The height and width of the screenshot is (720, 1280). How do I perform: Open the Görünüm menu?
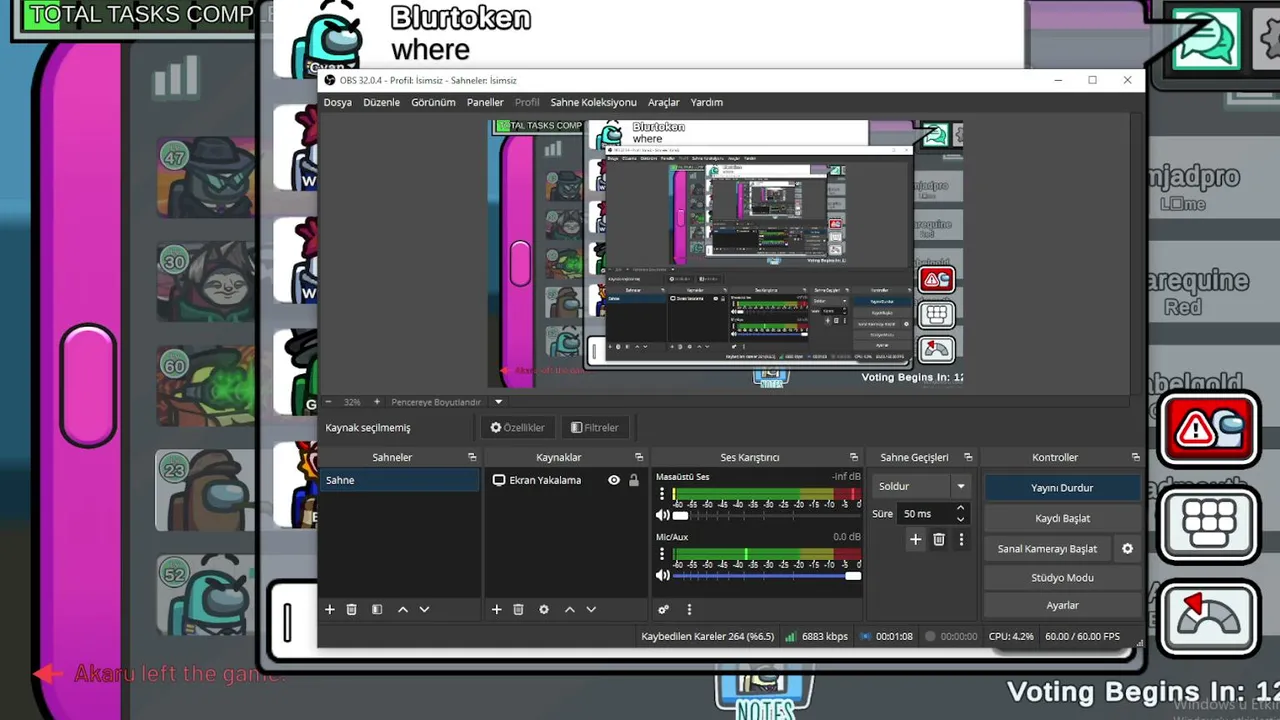[x=433, y=102]
